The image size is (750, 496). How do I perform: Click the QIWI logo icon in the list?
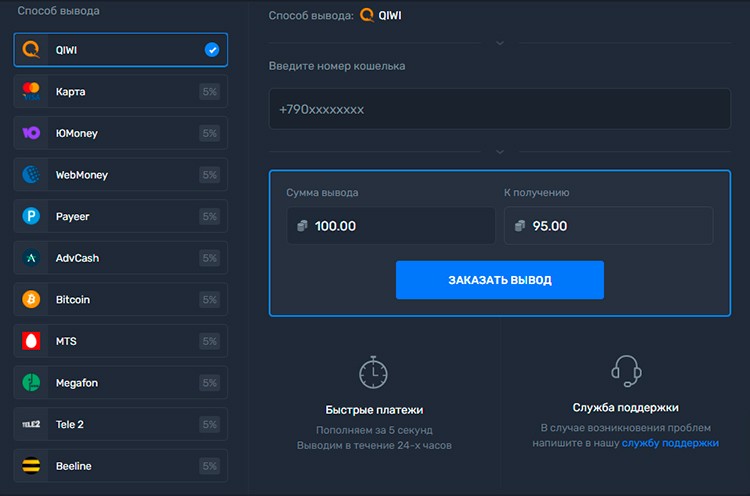coord(31,50)
